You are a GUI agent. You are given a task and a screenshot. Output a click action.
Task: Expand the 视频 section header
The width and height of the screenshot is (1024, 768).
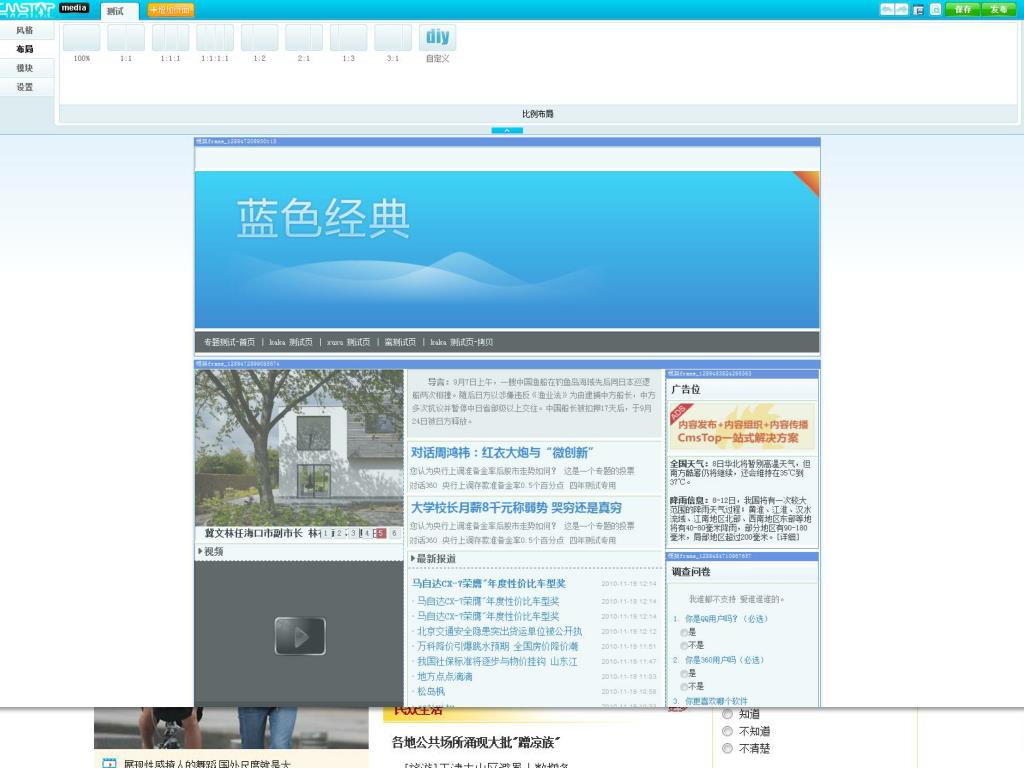pos(200,552)
